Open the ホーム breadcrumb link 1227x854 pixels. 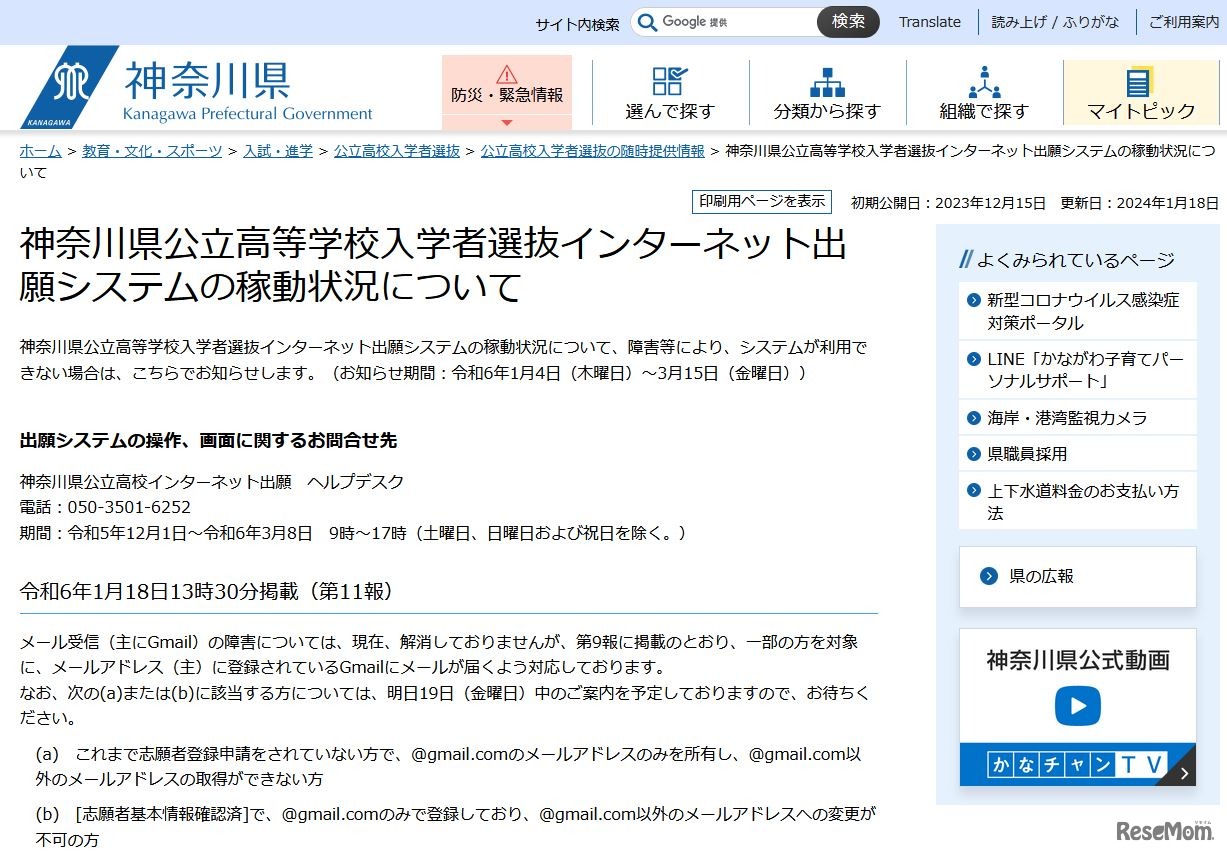pyautogui.click(x=40, y=151)
